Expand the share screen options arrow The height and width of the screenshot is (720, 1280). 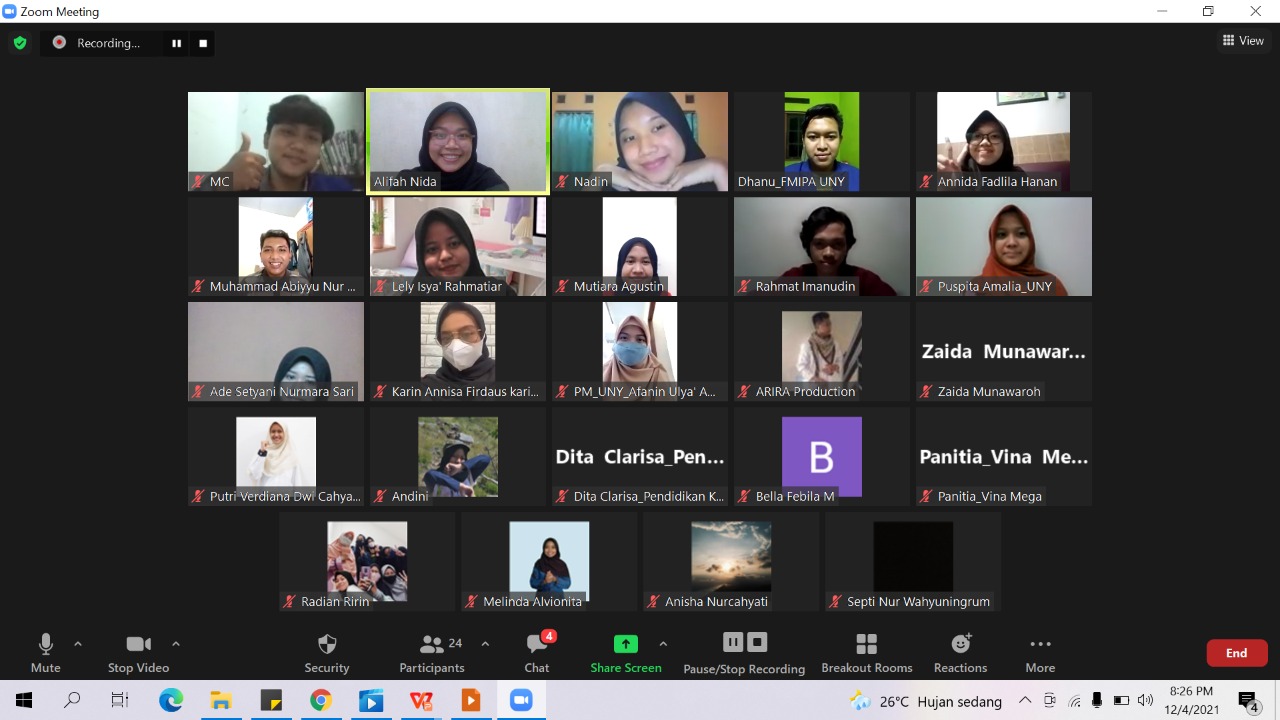pos(663,644)
